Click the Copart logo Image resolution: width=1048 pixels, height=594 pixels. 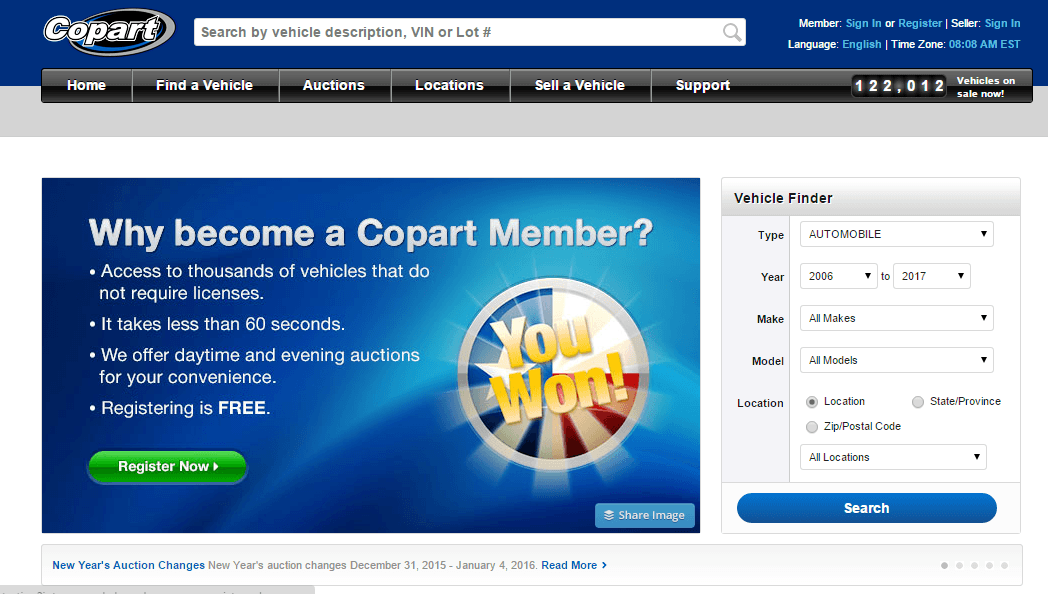point(109,31)
